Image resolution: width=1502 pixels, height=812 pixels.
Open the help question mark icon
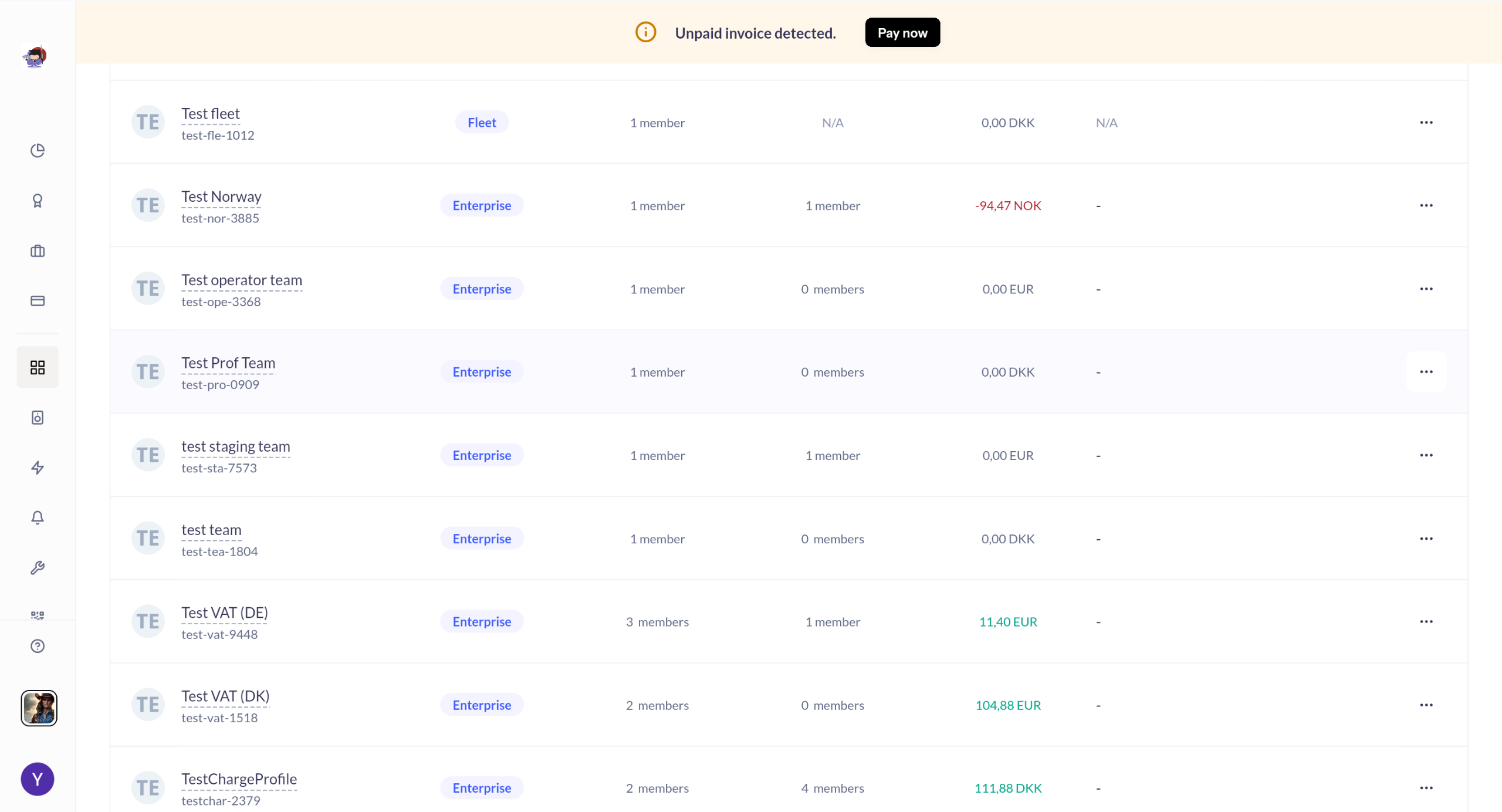[x=38, y=646]
